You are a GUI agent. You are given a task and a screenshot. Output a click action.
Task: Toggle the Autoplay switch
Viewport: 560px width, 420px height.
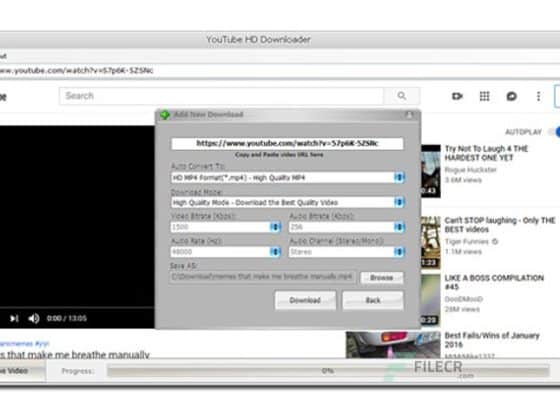[555, 132]
